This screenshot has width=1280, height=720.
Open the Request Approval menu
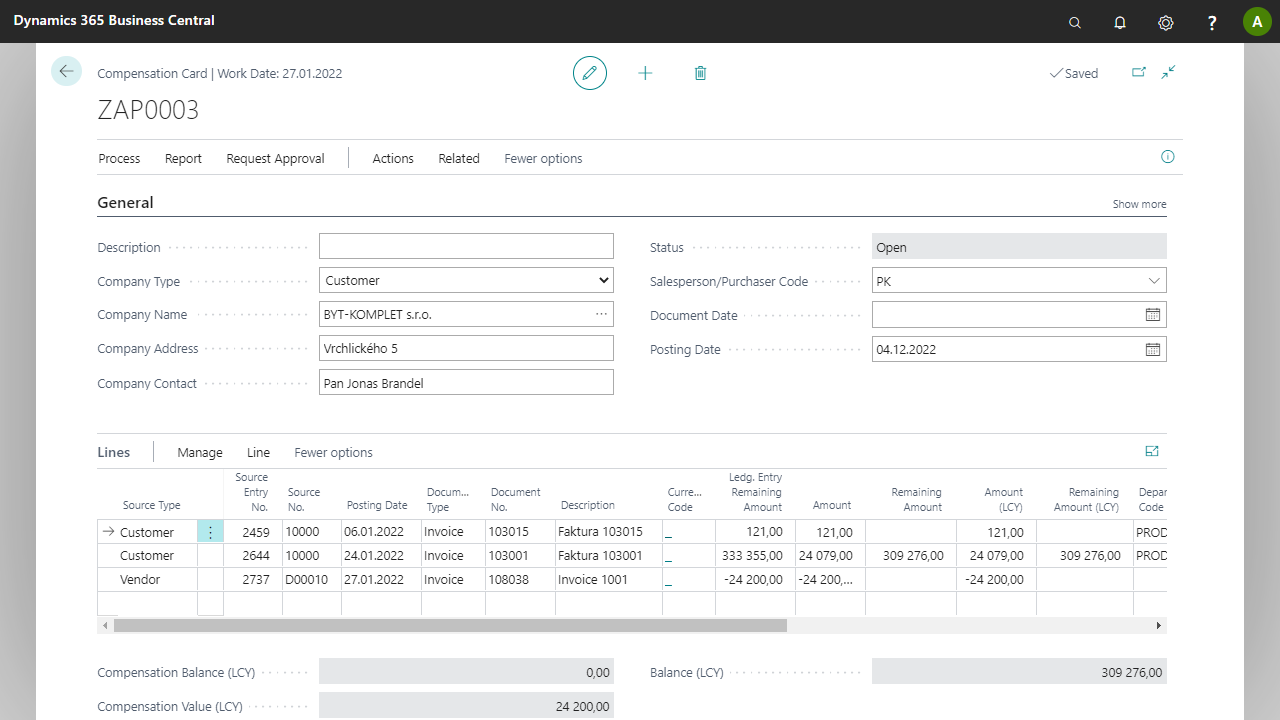point(275,158)
